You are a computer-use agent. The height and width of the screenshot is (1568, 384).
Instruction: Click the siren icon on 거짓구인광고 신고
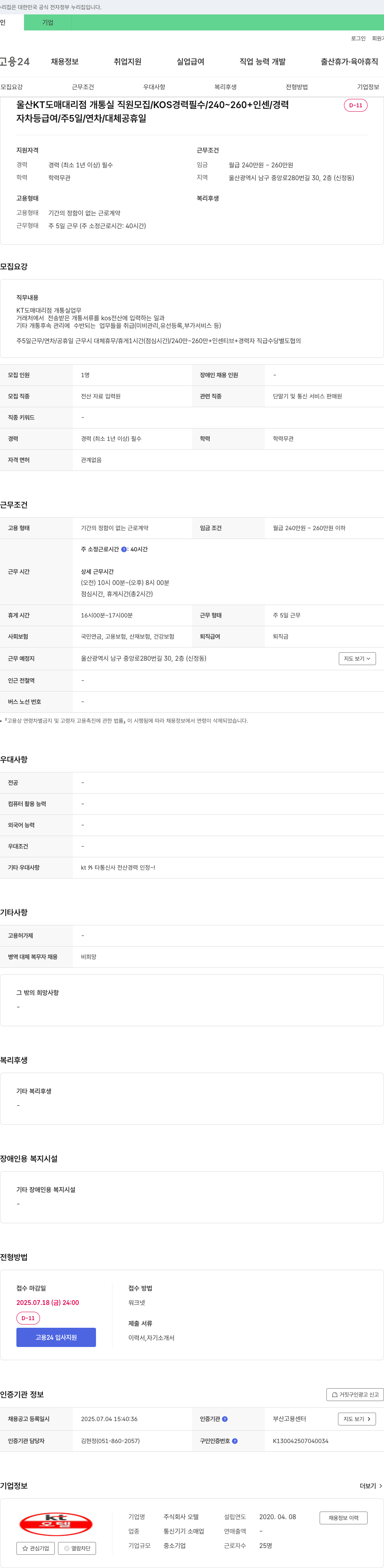point(334,1395)
